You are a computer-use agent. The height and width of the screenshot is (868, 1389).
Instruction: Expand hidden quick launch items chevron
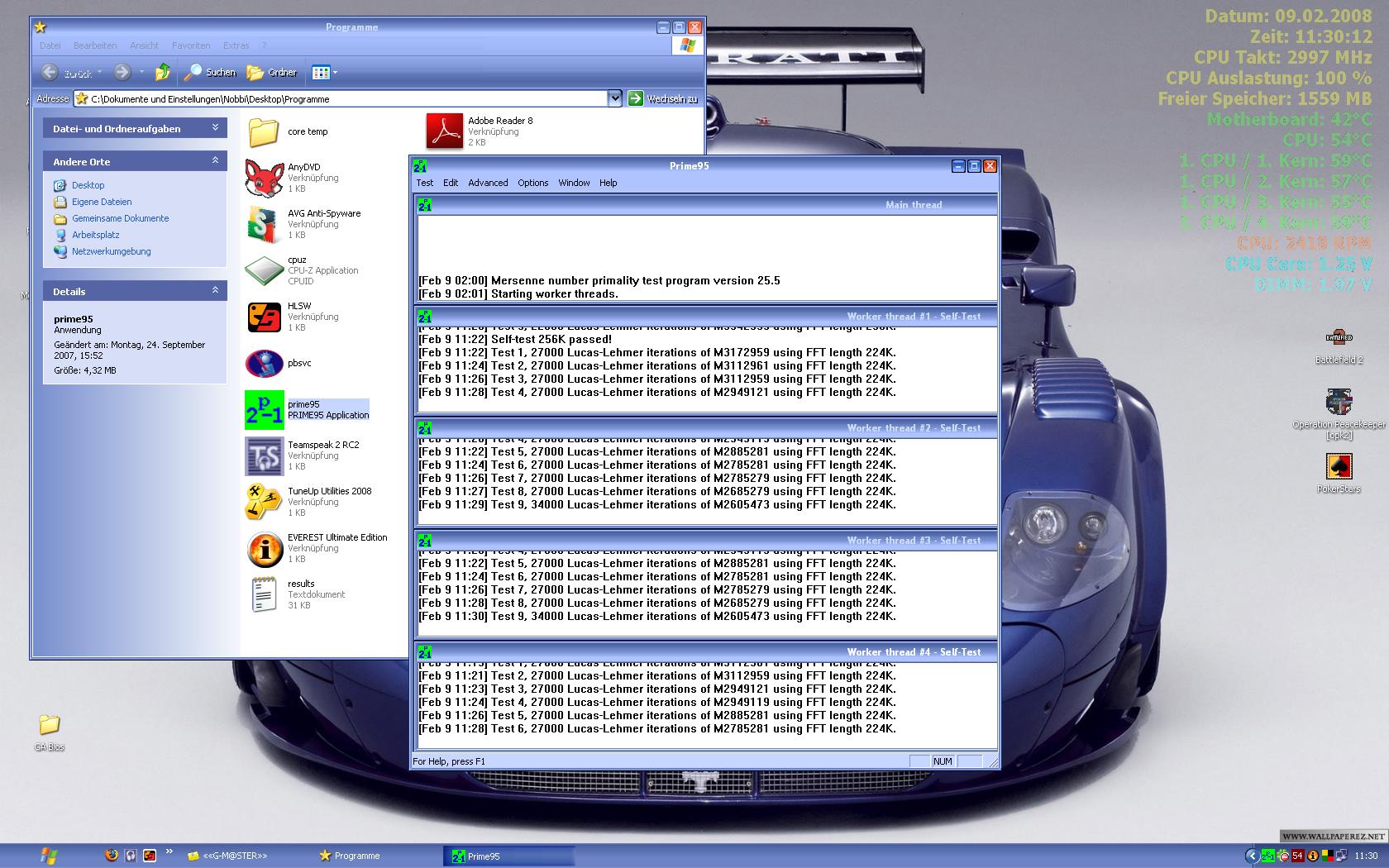pos(169,851)
